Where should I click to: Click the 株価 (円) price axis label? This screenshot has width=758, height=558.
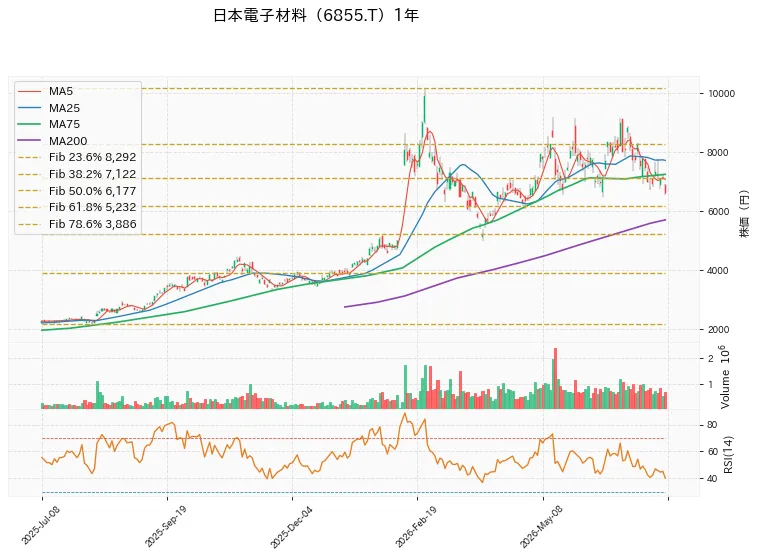[744, 214]
